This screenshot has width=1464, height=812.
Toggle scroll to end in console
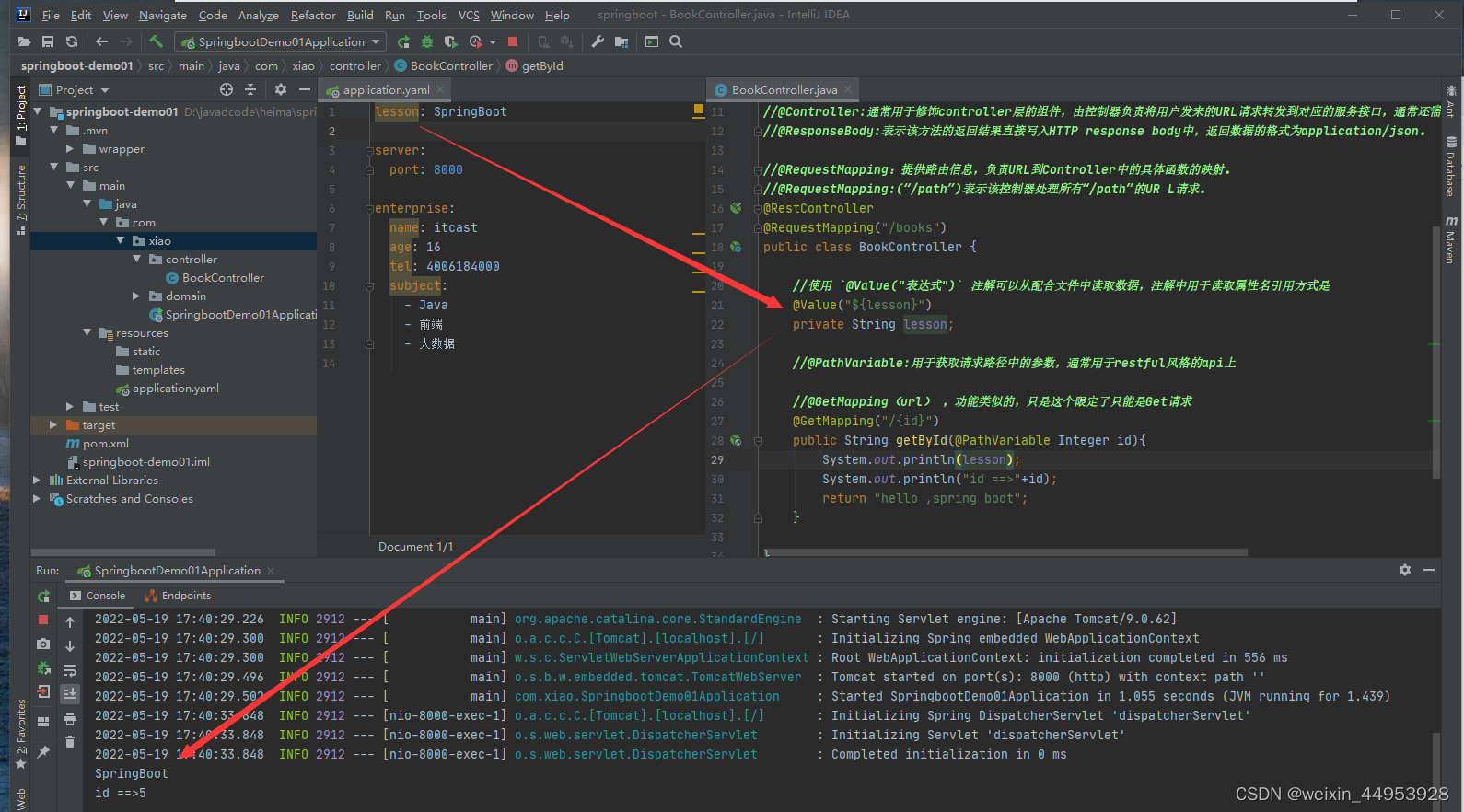70,693
